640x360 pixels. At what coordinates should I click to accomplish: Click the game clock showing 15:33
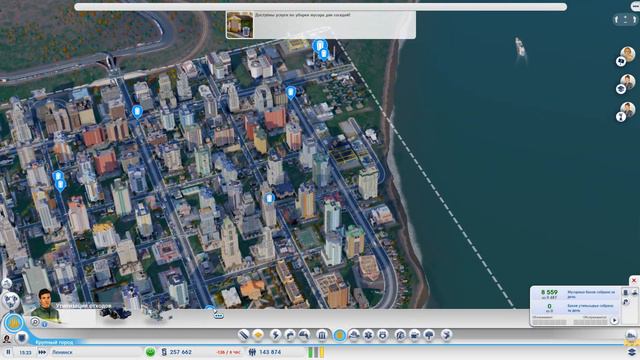point(25,352)
